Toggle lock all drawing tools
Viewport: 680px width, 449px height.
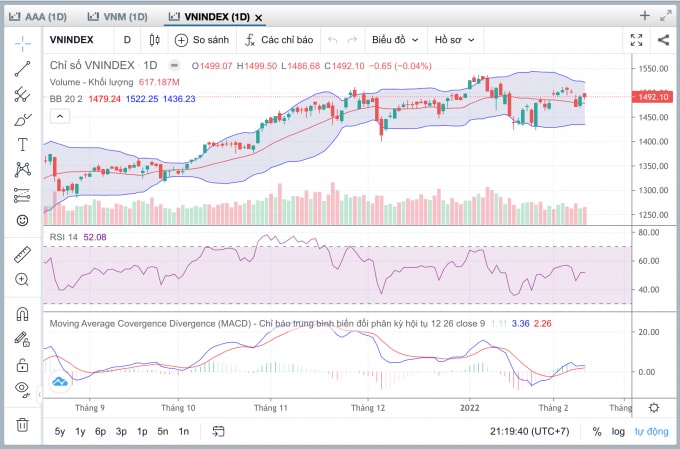tap(23, 365)
